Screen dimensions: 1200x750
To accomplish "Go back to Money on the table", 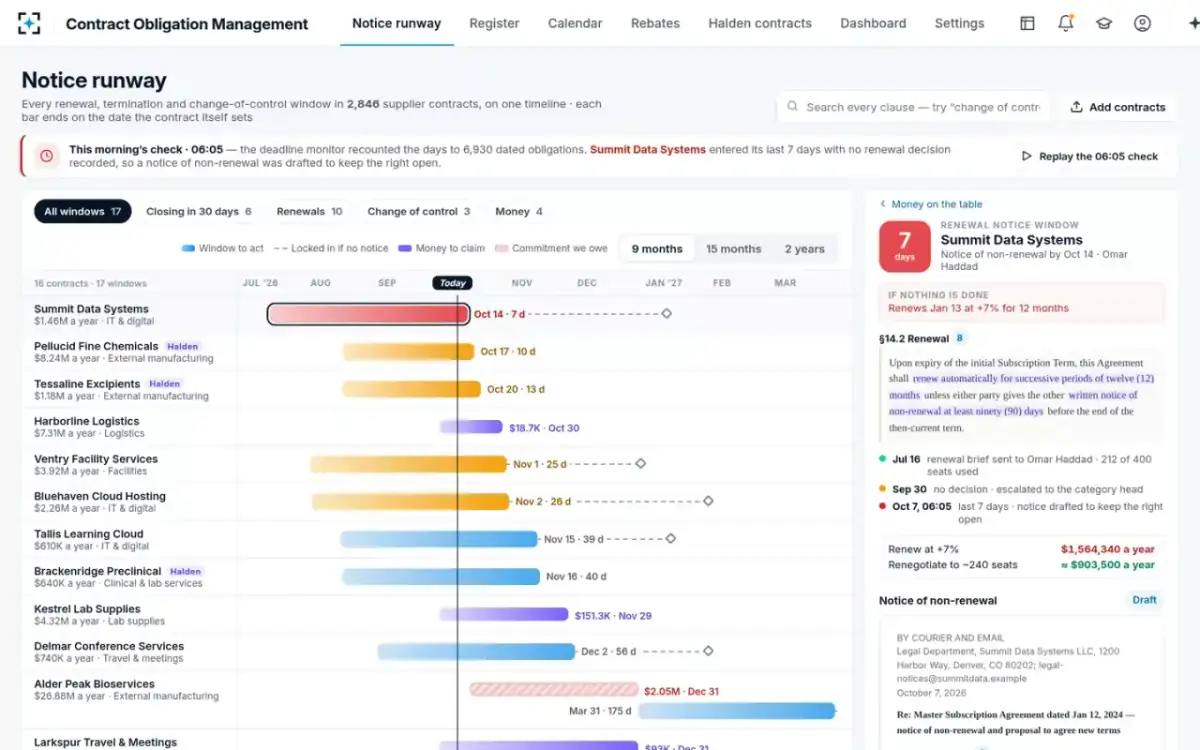I will [931, 204].
